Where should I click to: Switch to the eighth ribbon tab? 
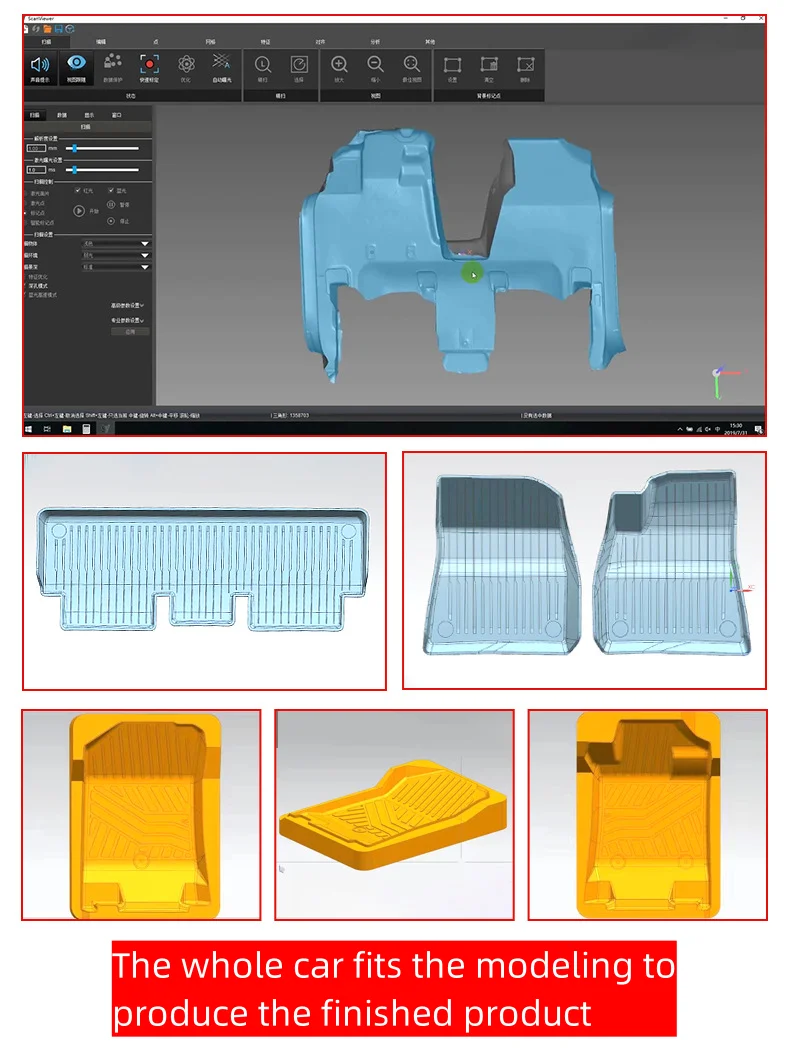click(x=430, y=42)
